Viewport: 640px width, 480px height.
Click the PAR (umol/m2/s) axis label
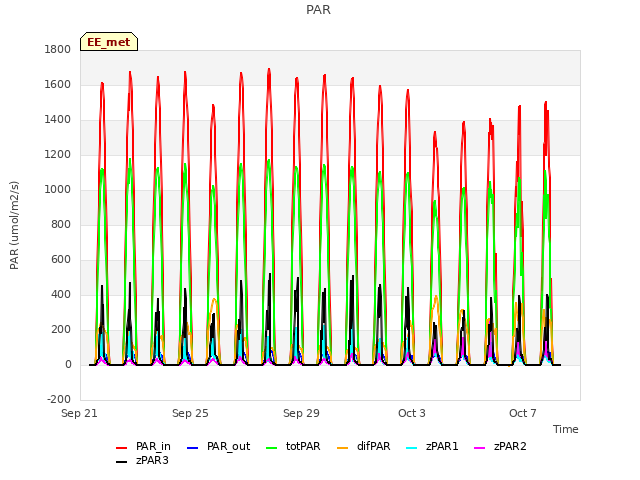coord(14,225)
